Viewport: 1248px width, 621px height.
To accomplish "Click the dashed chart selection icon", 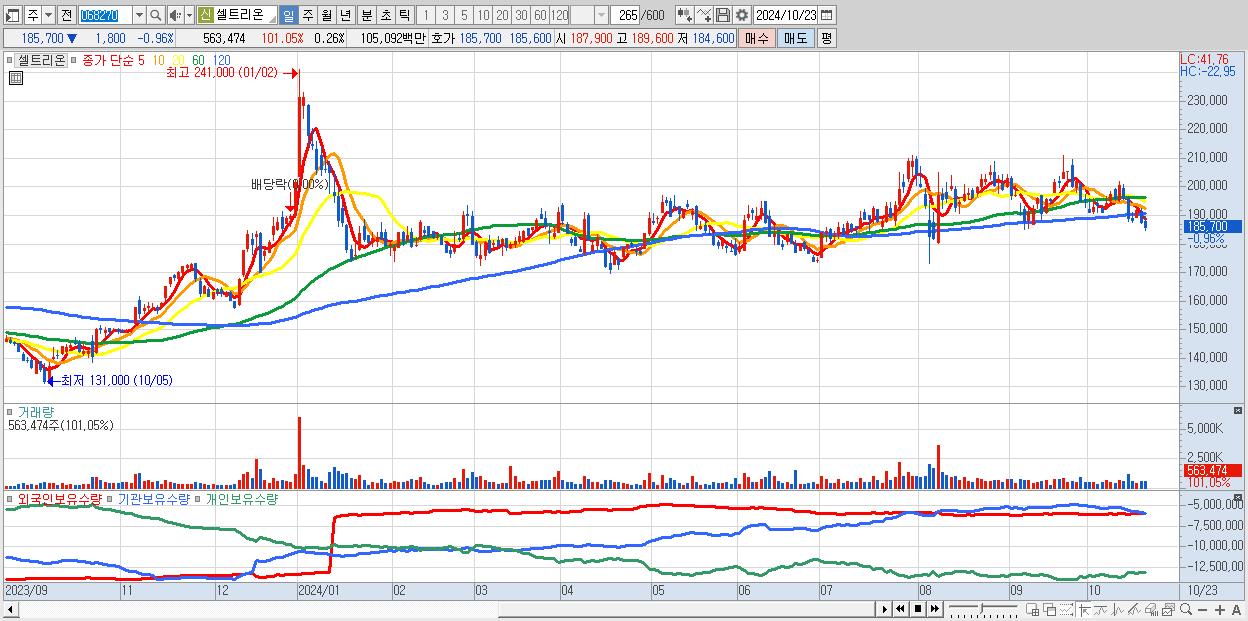I will click(1066, 610).
